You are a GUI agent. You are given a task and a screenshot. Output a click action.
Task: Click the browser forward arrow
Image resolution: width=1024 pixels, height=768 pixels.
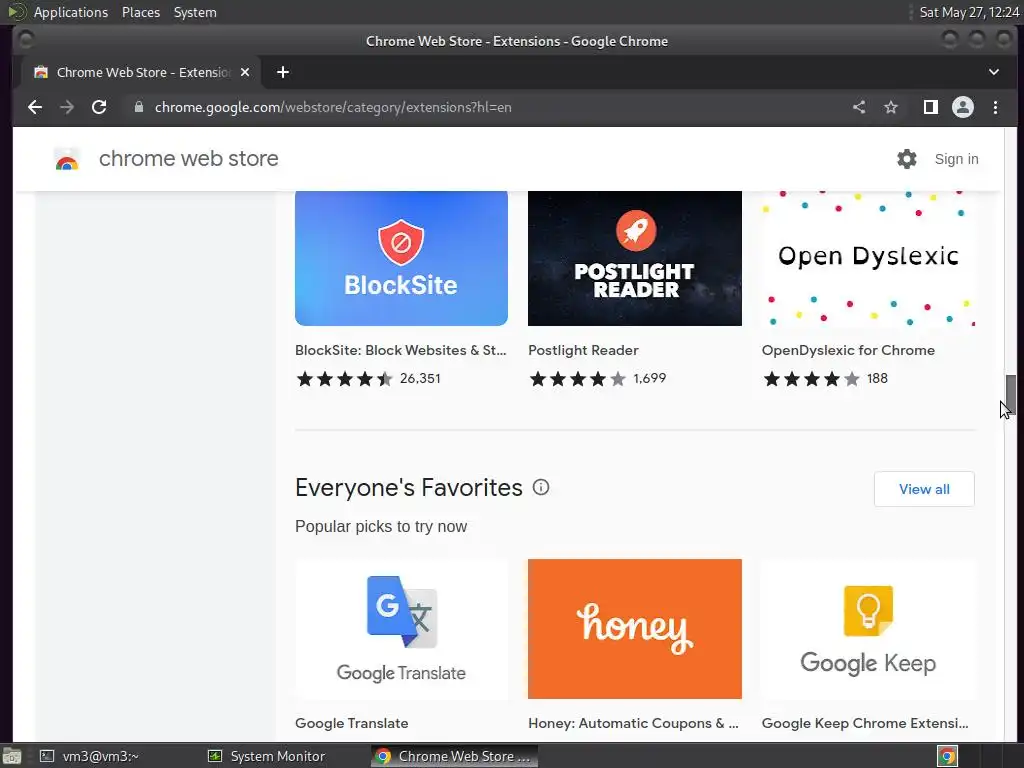(67, 107)
